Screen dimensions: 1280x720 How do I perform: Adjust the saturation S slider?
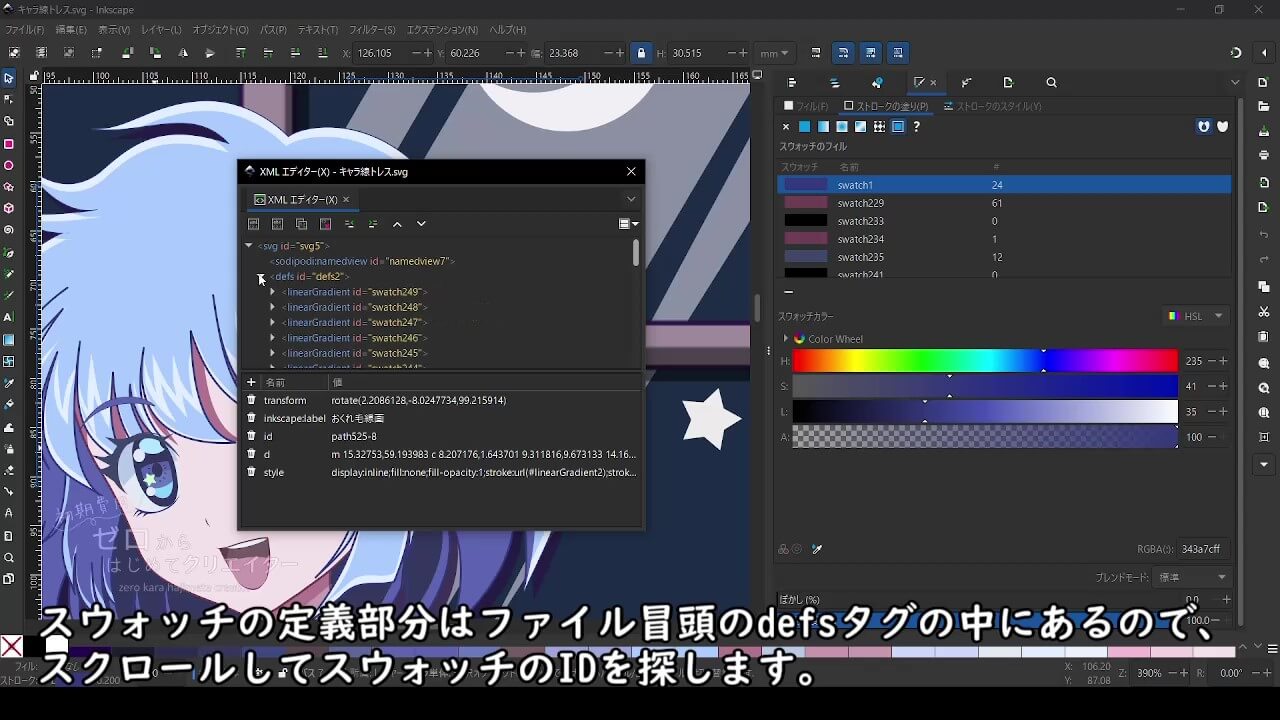pyautogui.click(x=985, y=386)
